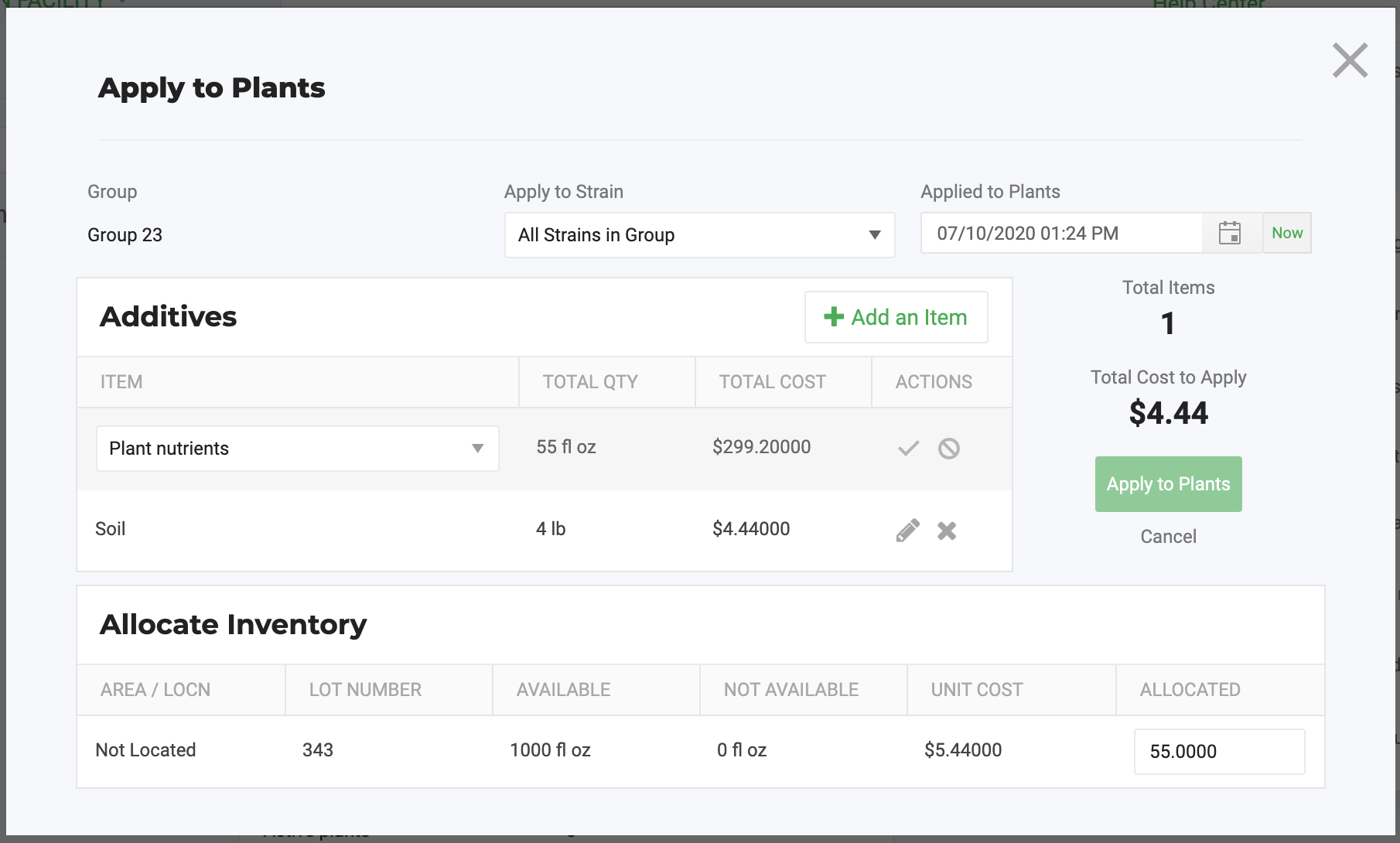Click the Total Items count 1
The height and width of the screenshot is (843, 1400).
pos(1168,323)
